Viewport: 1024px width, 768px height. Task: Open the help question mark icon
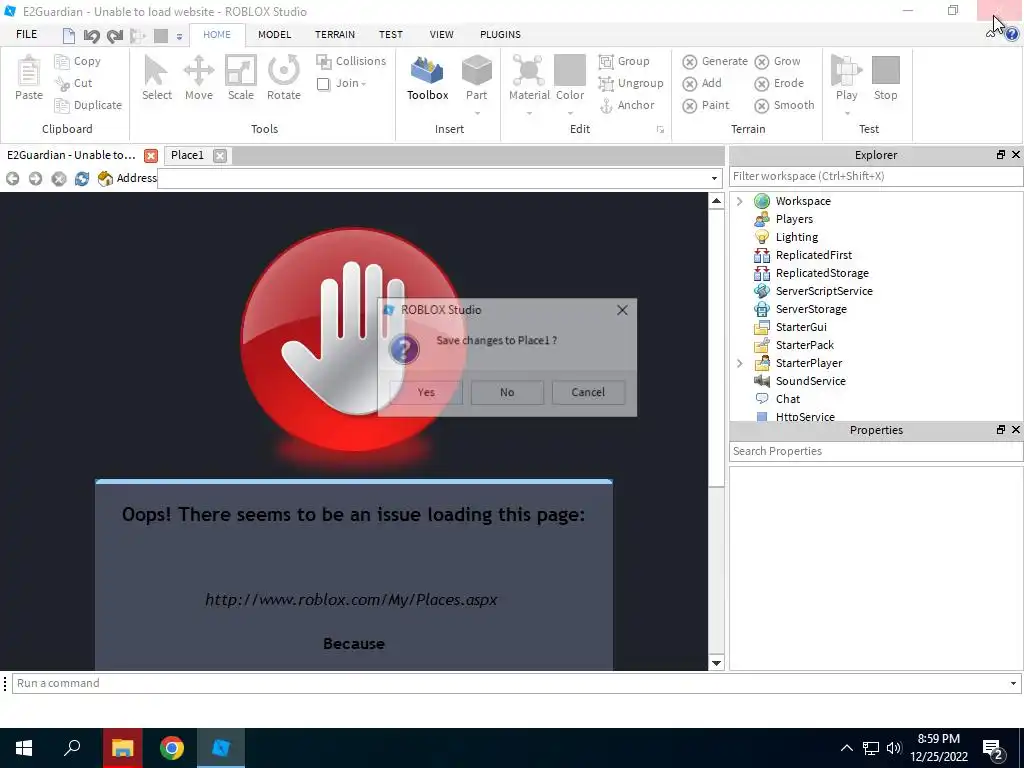1012,34
